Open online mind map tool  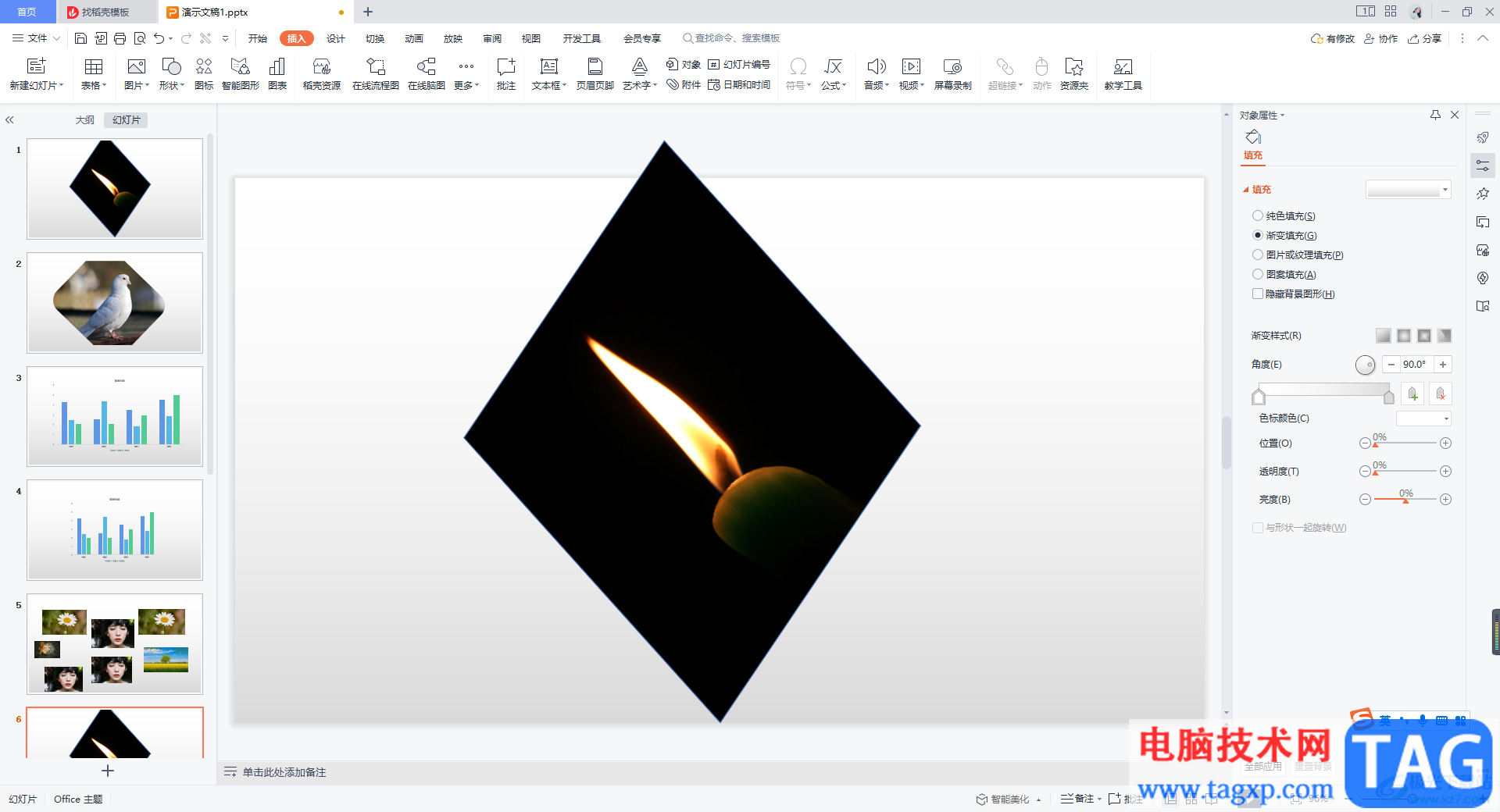tap(426, 66)
